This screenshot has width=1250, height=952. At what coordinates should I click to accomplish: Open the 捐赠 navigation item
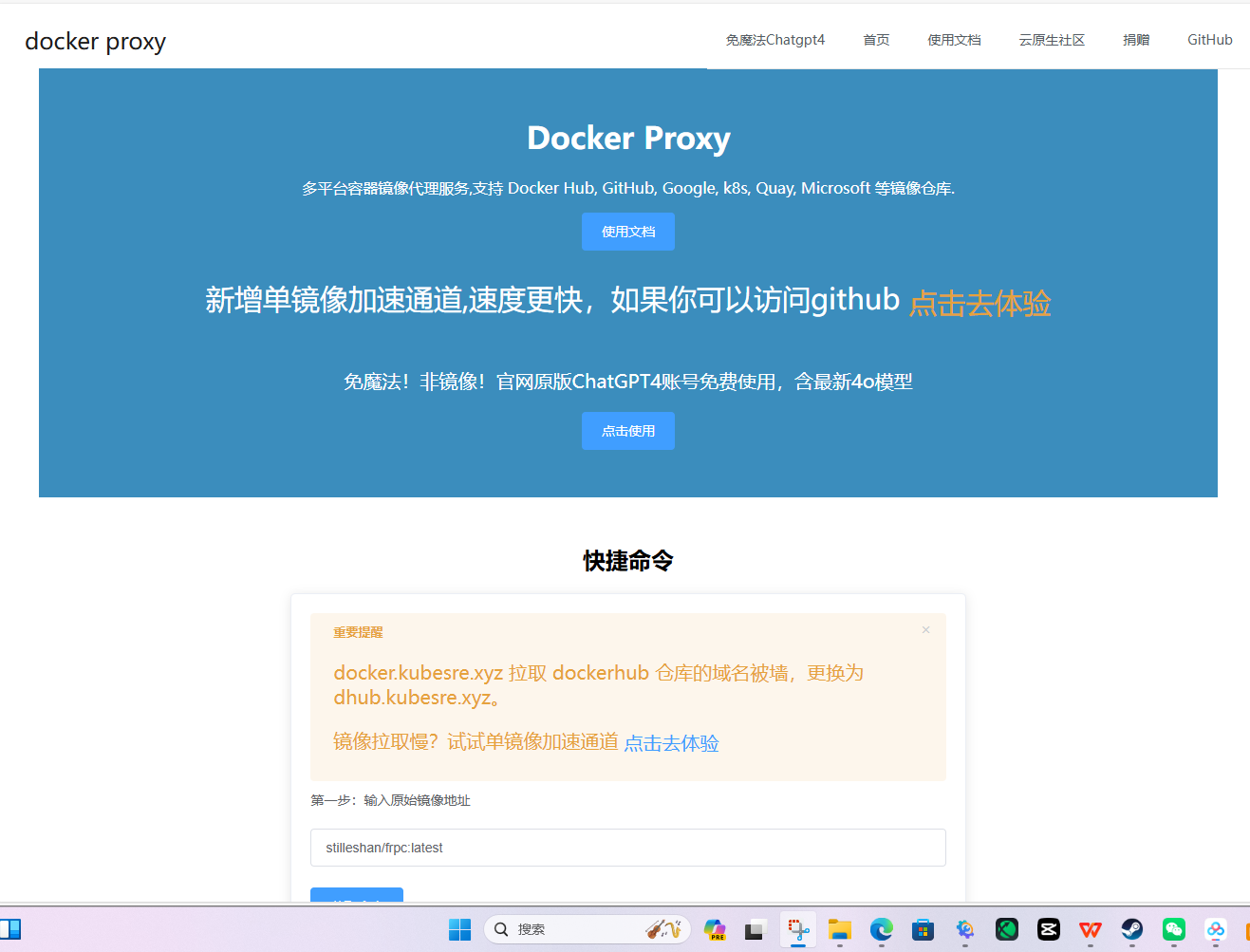(x=1136, y=40)
